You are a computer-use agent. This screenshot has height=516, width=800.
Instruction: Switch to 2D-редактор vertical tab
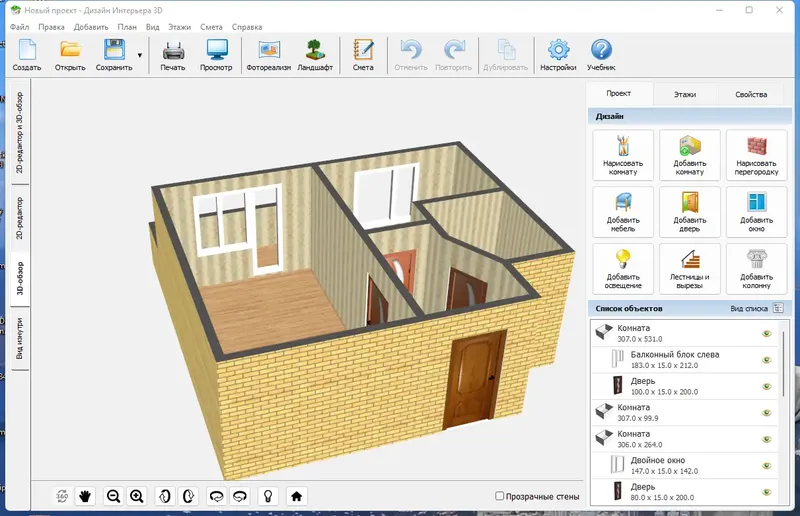click(19, 218)
